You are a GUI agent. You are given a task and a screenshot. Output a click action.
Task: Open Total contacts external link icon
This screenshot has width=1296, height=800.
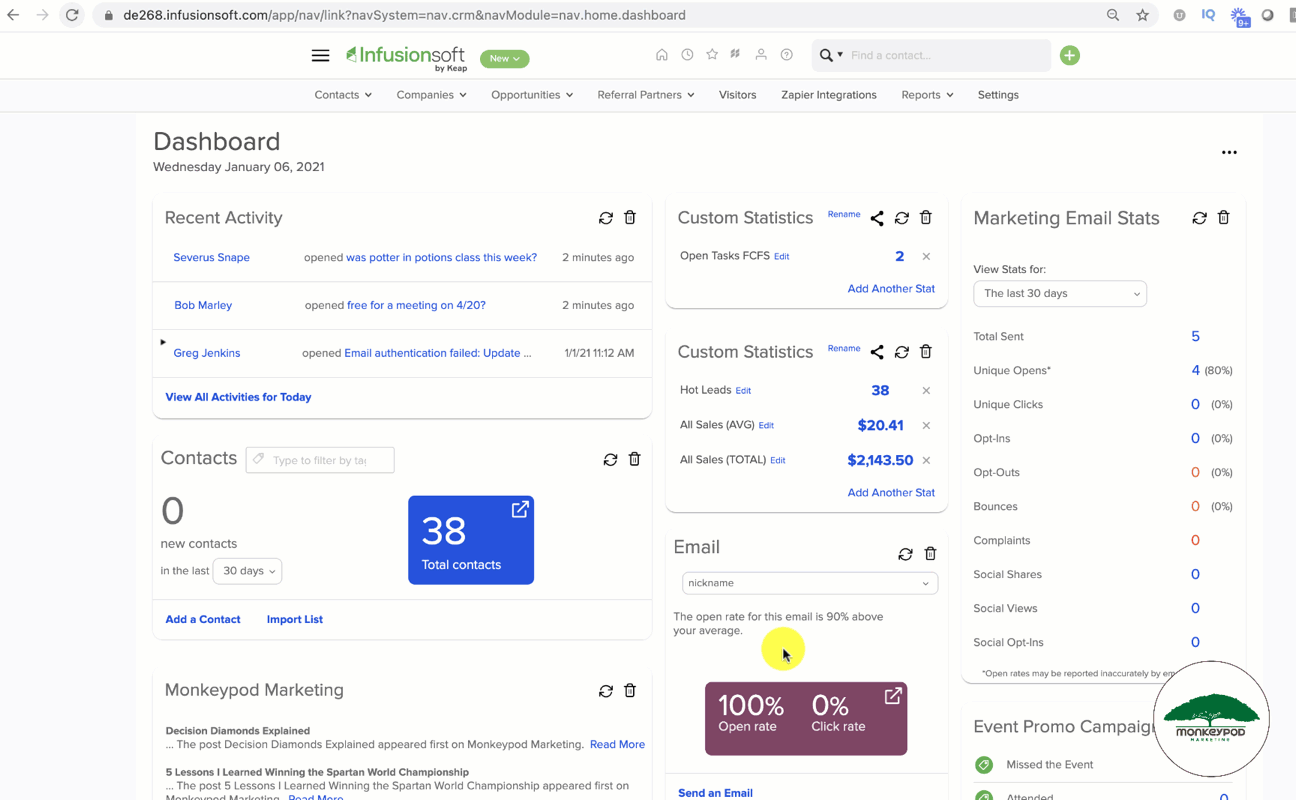point(520,510)
